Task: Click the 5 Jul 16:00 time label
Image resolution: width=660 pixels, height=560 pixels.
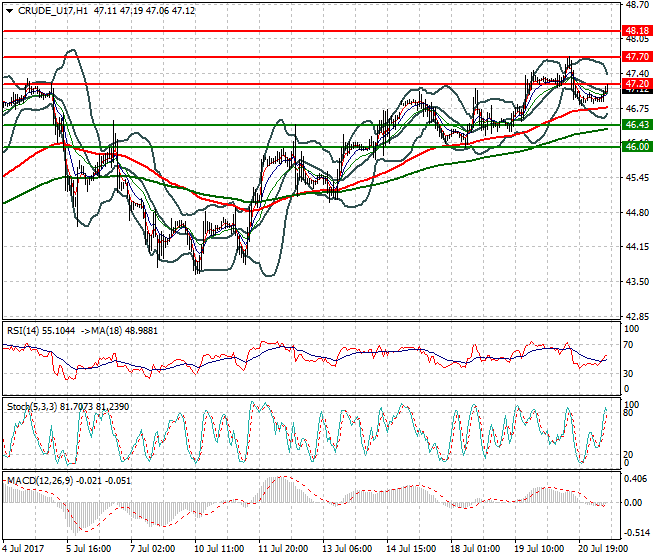Action: point(89,549)
